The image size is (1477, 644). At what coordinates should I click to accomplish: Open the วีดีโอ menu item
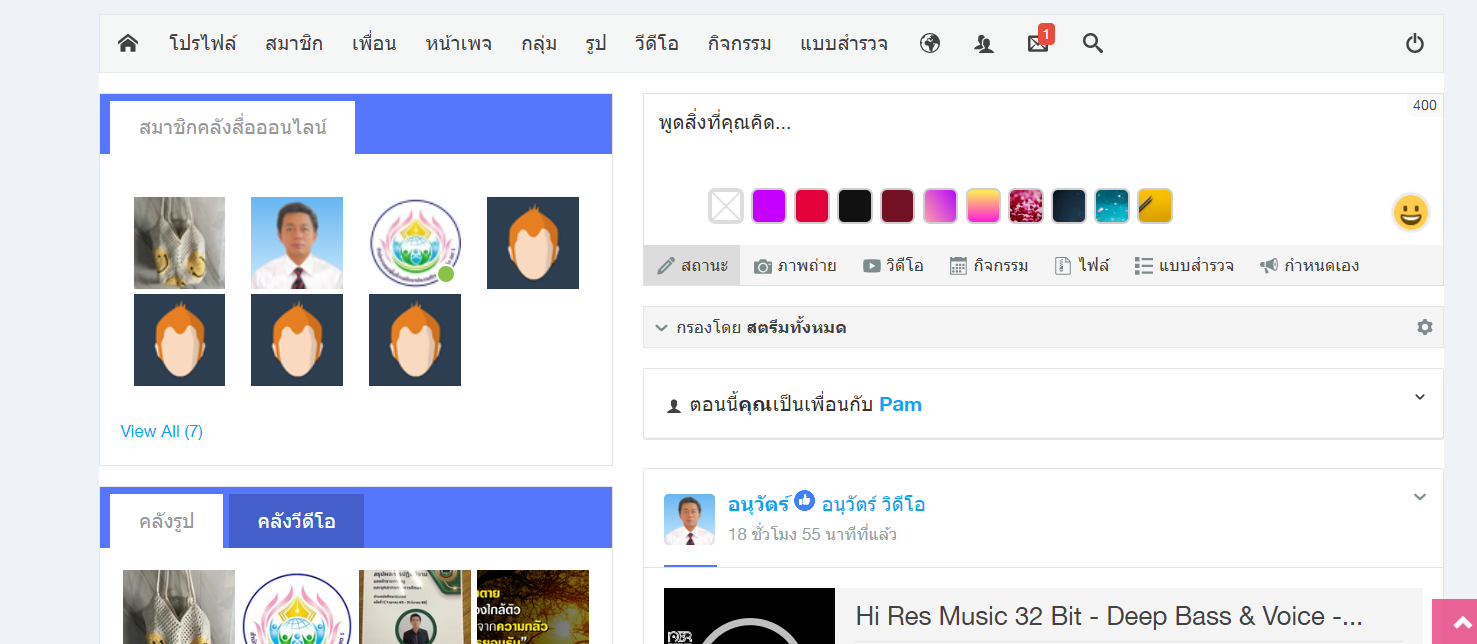coord(657,43)
